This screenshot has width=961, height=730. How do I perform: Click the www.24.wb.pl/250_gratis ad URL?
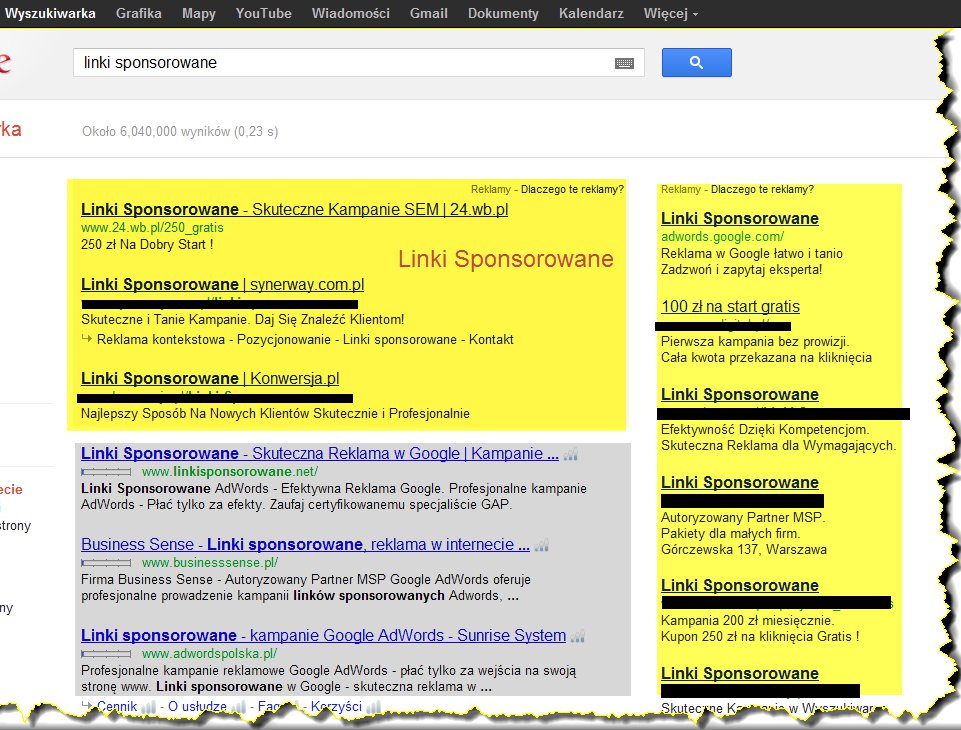point(152,228)
